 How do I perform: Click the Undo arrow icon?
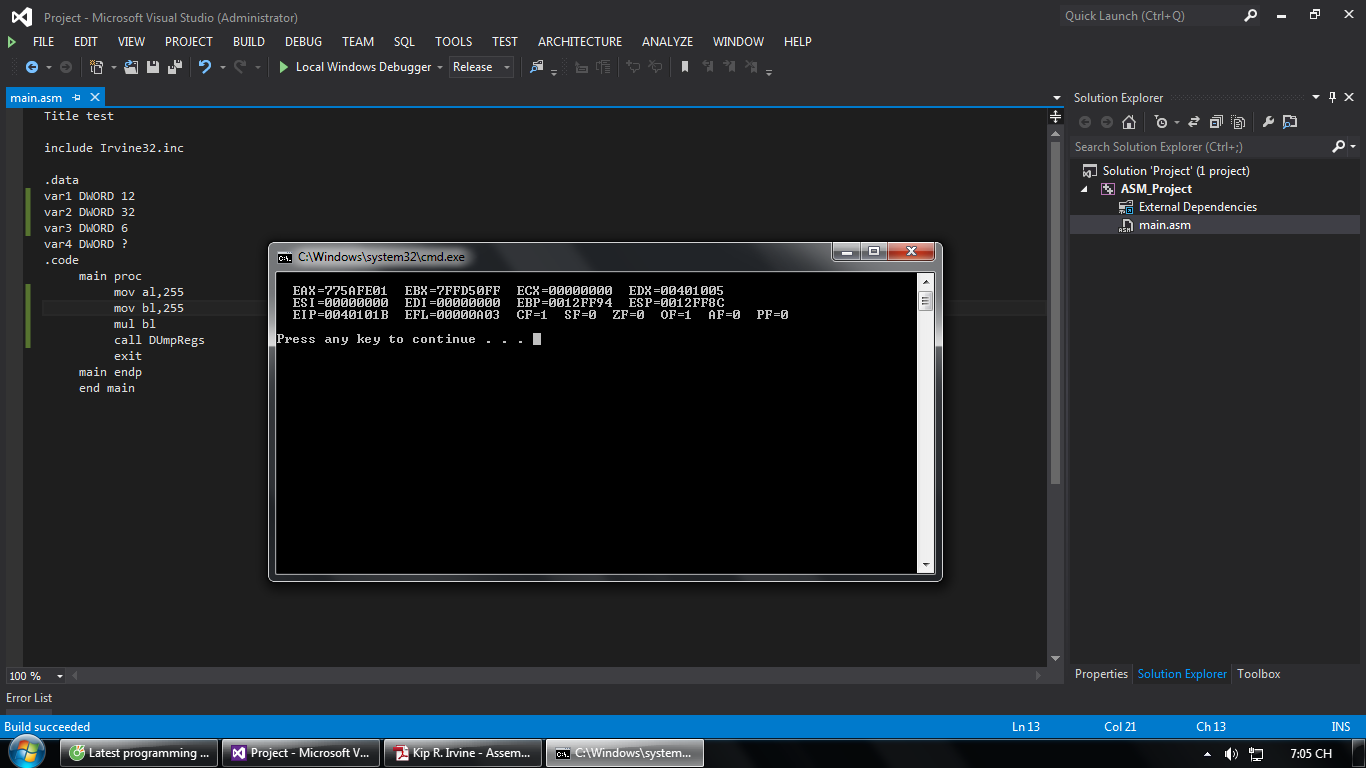204,67
